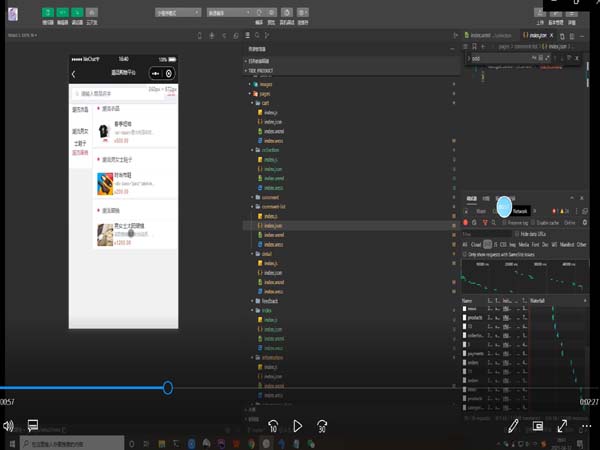
Task: Toggle the Hide data URLs checkbox
Action: coord(517,232)
